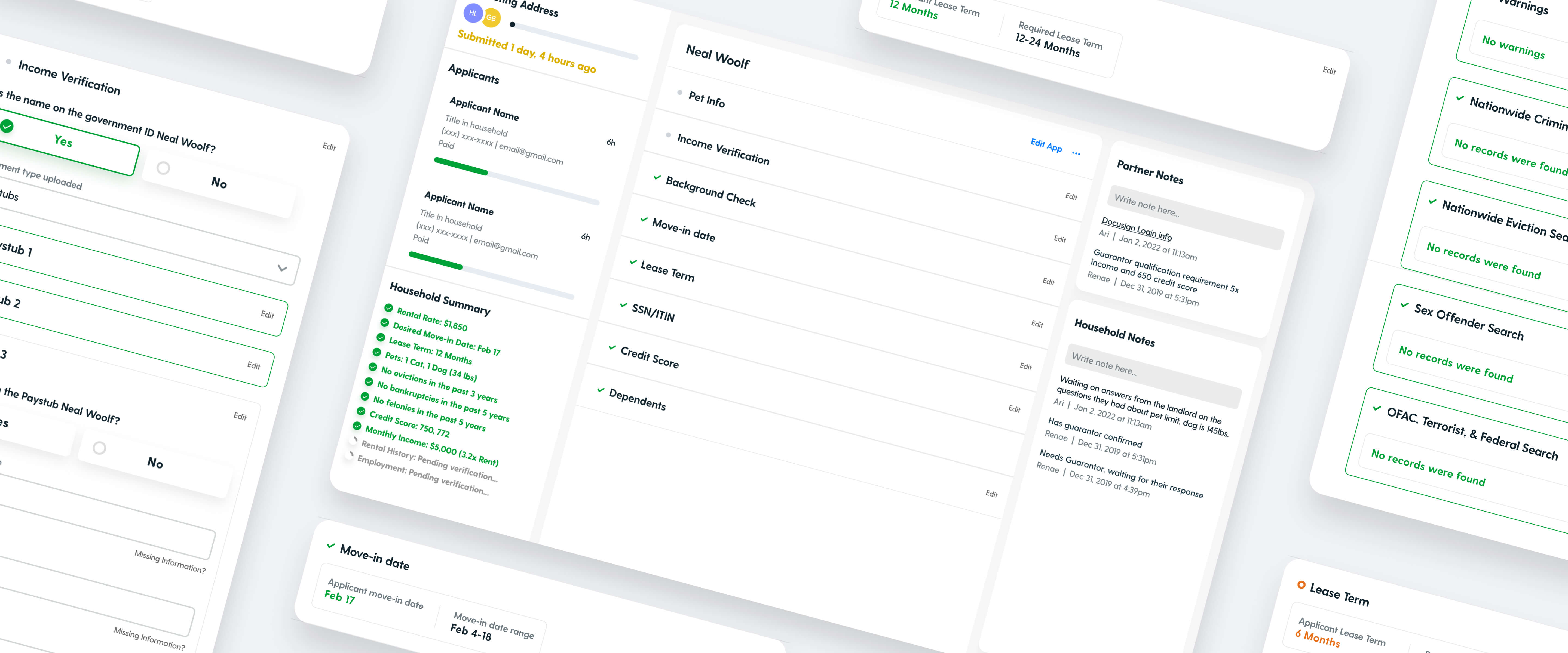The image size is (1568, 653).
Task: Click the check icon on bottom Move-in date card
Action: pos(330,545)
